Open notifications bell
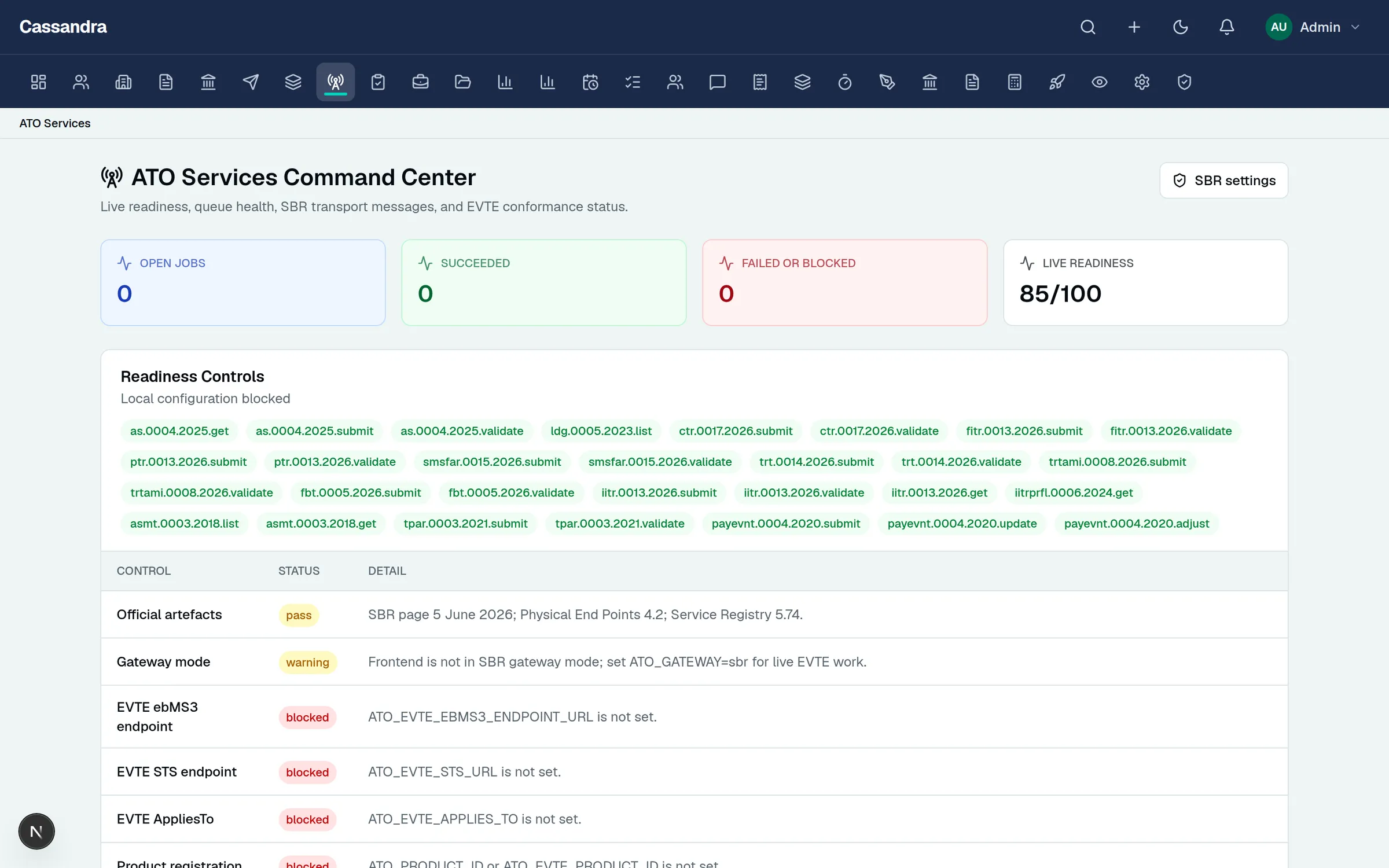Image resolution: width=1389 pixels, height=868 pixels. point(1227,27)
